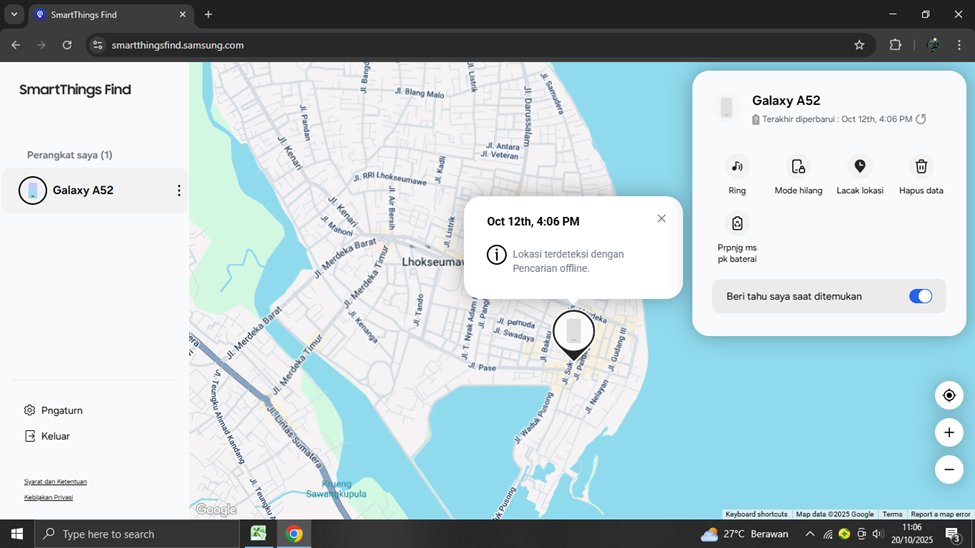The height and width of the screenshot is (548, 975).
Task: Open the weather widget 27°C Berawan
Action: (x=744, y=534)
